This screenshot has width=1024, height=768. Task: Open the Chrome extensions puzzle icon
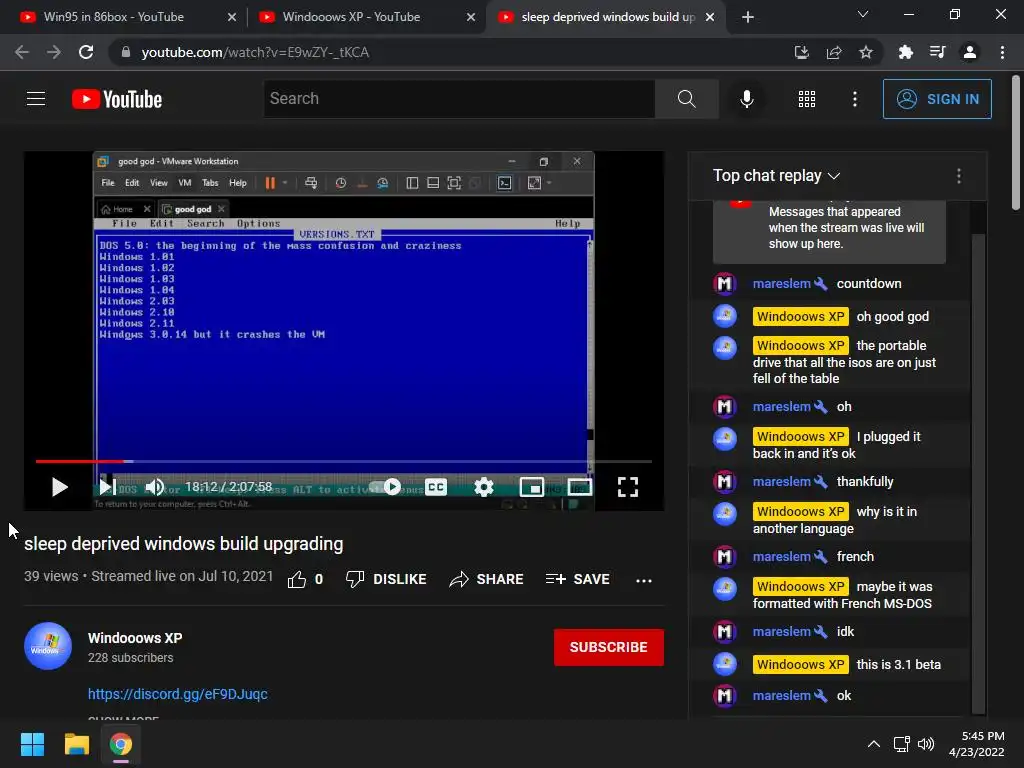(x=906, y=52)
